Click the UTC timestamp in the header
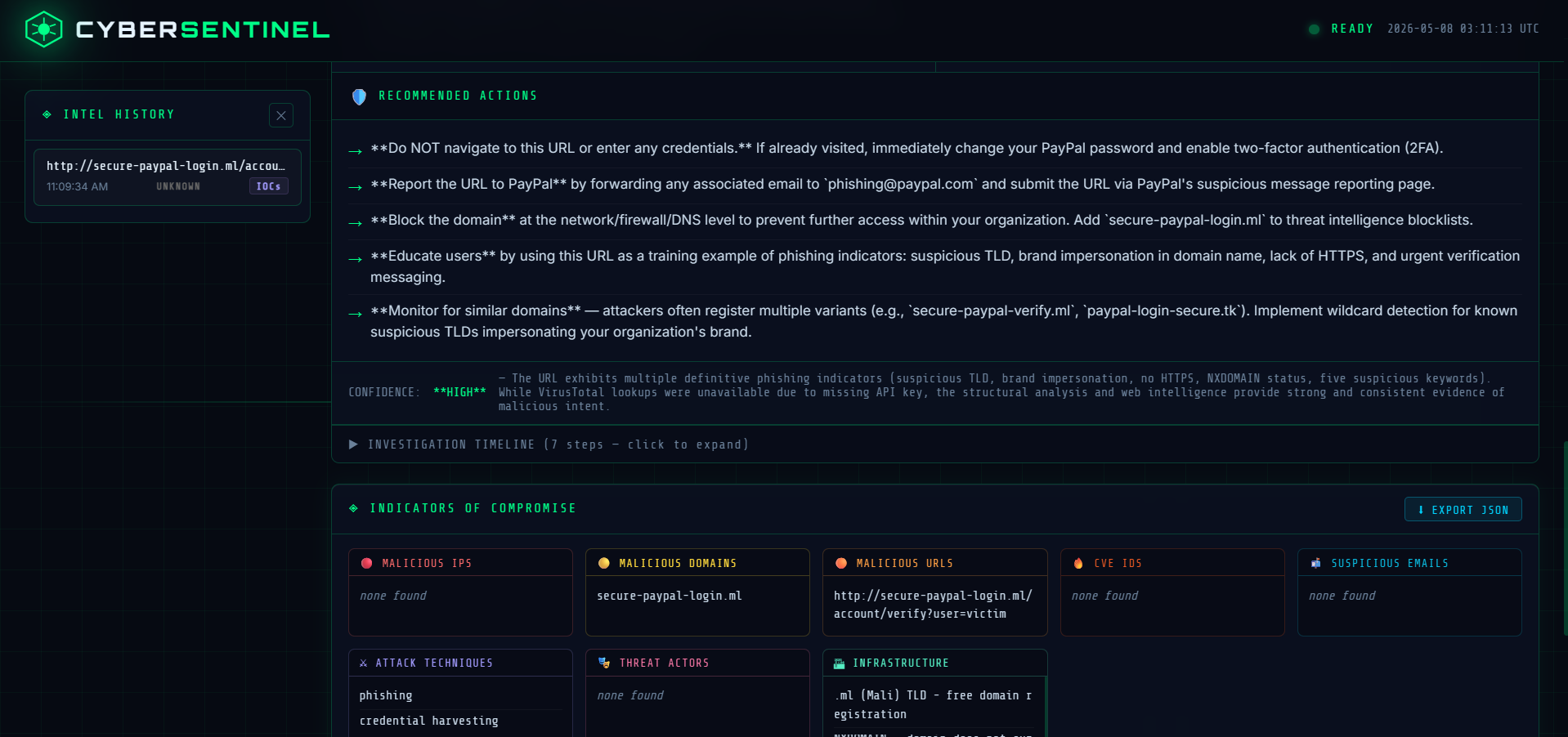1568x737 pixels. (1463, 29)
